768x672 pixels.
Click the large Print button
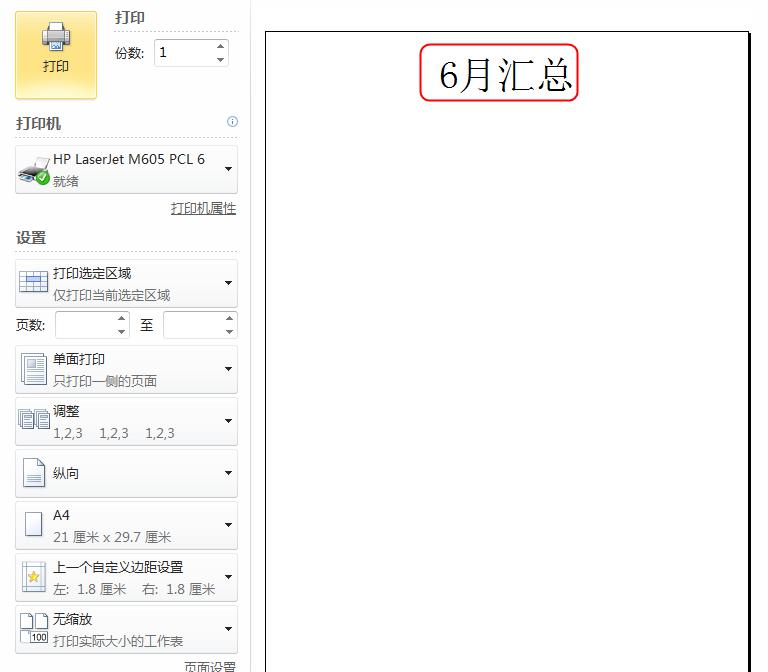point(56,55)
